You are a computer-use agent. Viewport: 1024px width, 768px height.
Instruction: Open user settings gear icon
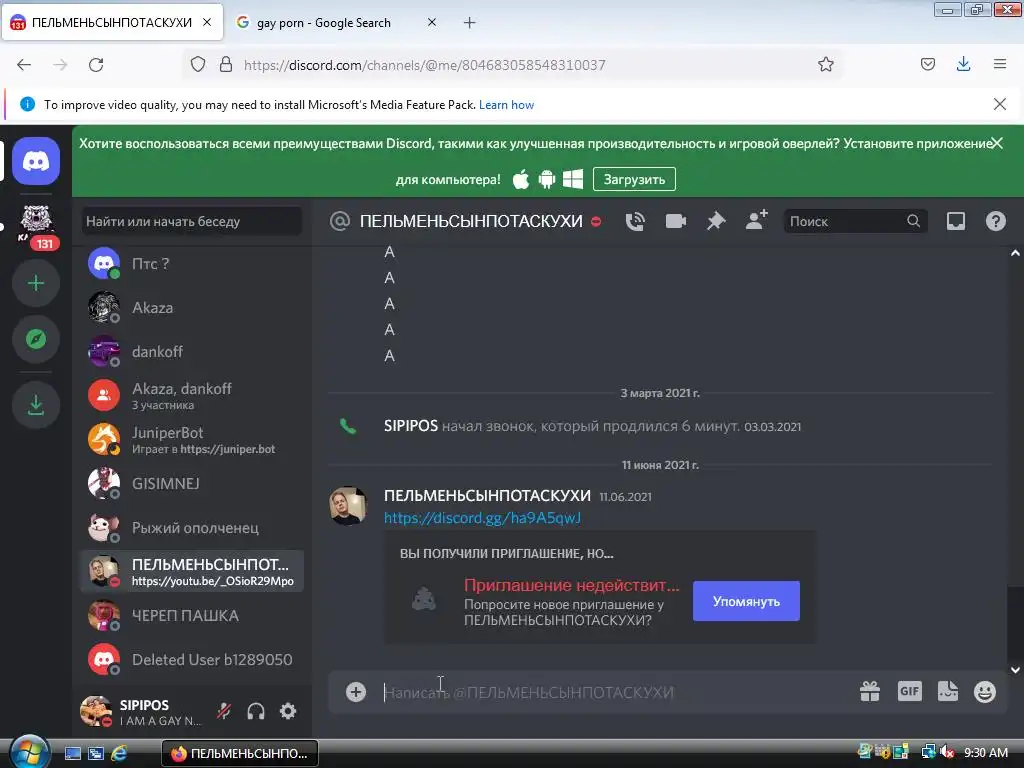[288, 711]
